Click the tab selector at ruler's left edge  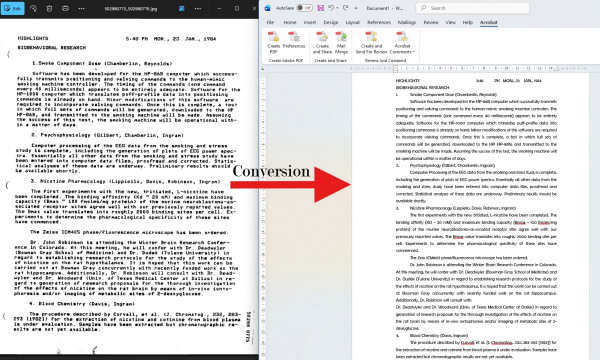263,68
